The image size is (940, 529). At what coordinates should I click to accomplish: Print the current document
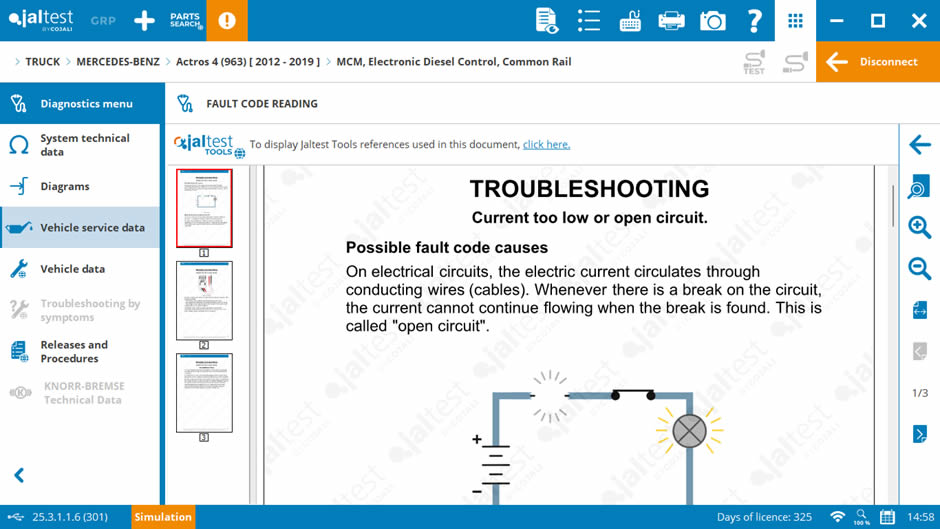tap(671, 20)
